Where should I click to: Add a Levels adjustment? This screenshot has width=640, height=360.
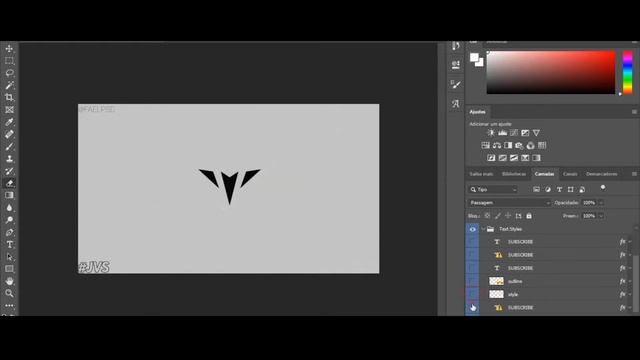(502, 133)
